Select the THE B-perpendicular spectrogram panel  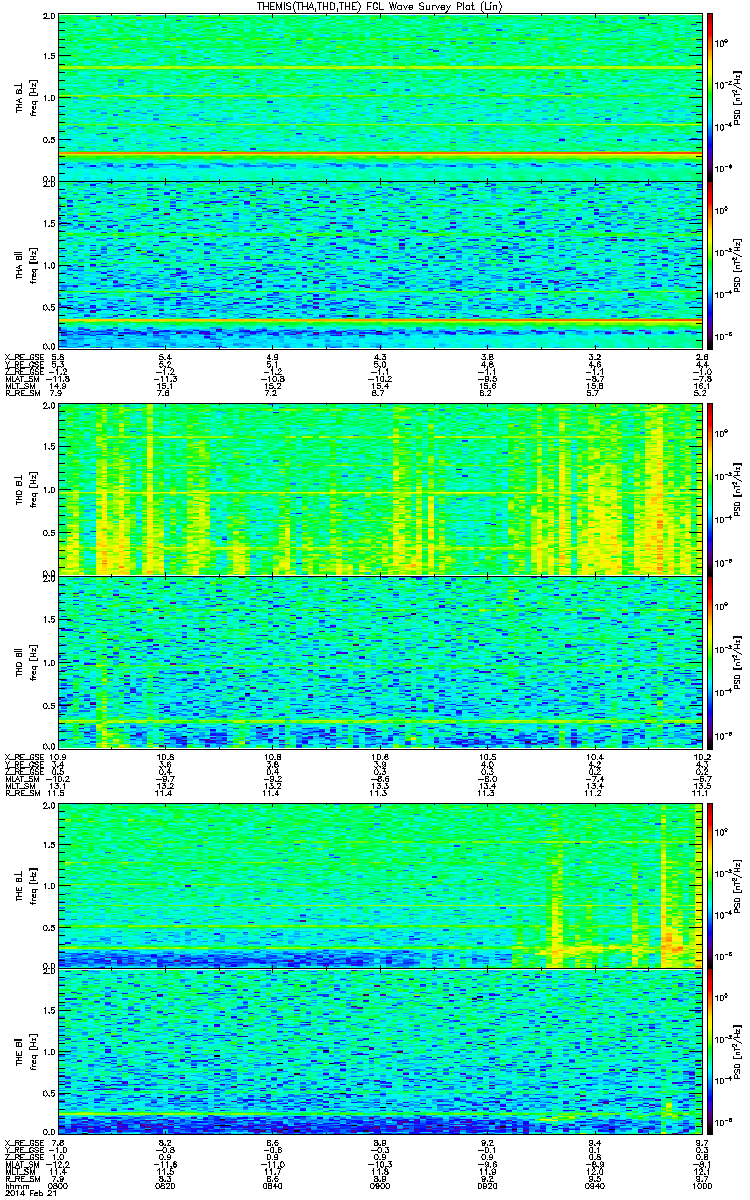coord(378,884)
